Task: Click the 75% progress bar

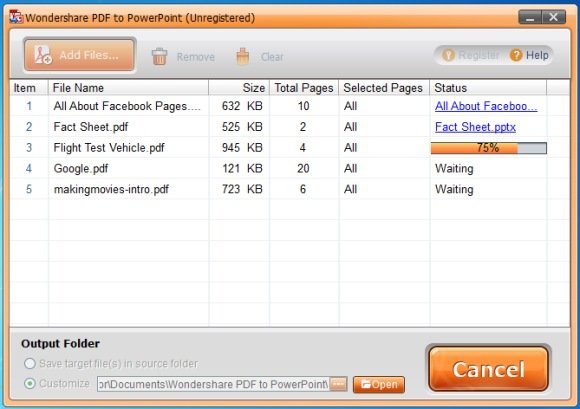Action: [488, 148]
